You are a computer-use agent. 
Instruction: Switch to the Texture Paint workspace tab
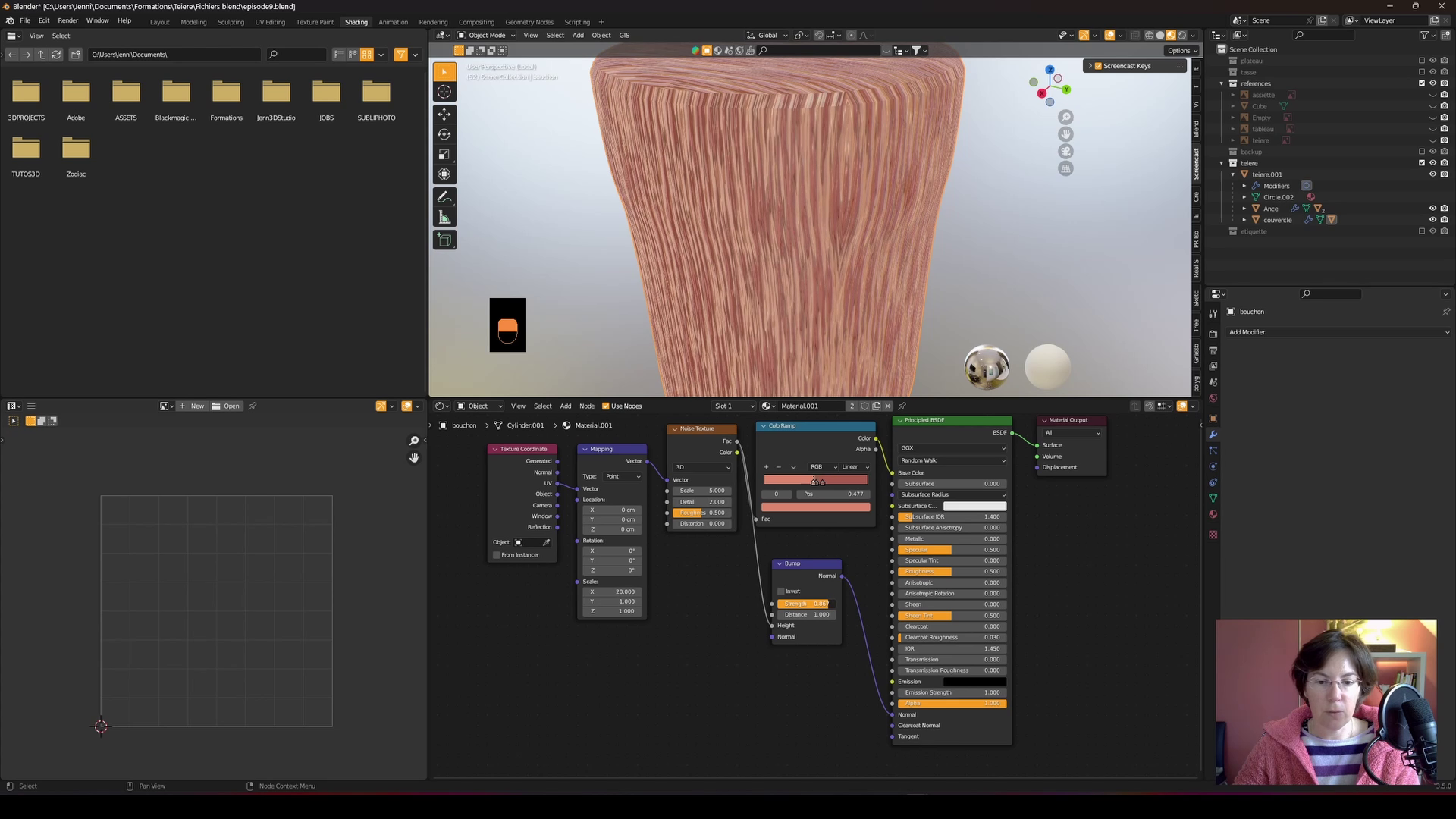tap(314, 22)
